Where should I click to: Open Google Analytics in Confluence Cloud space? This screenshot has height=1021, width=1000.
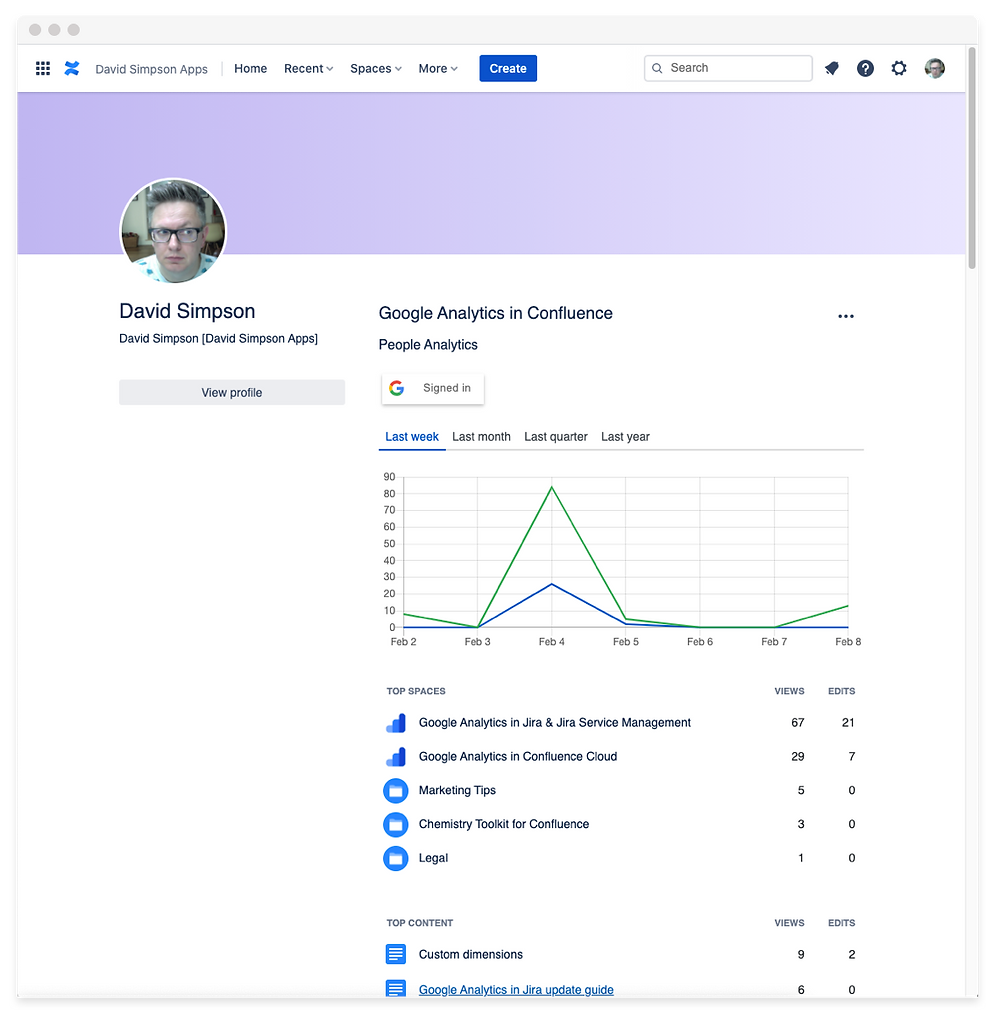518,757
